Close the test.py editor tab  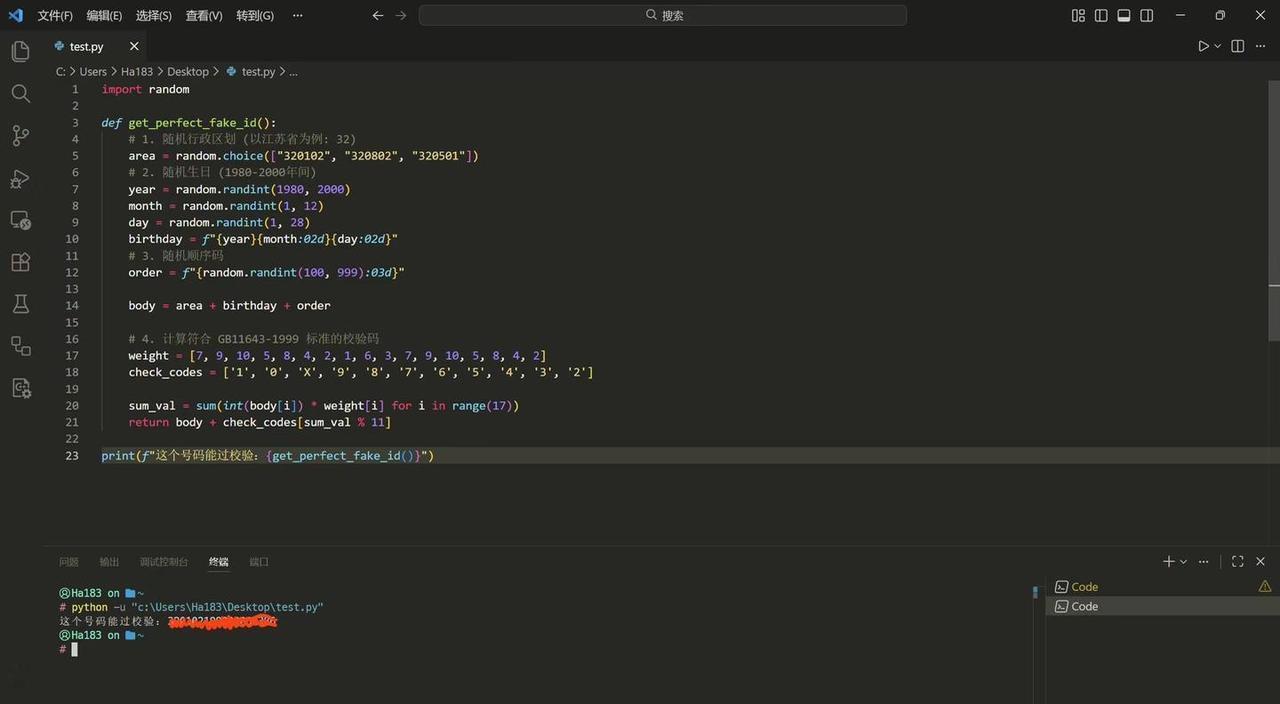(134, 46)
